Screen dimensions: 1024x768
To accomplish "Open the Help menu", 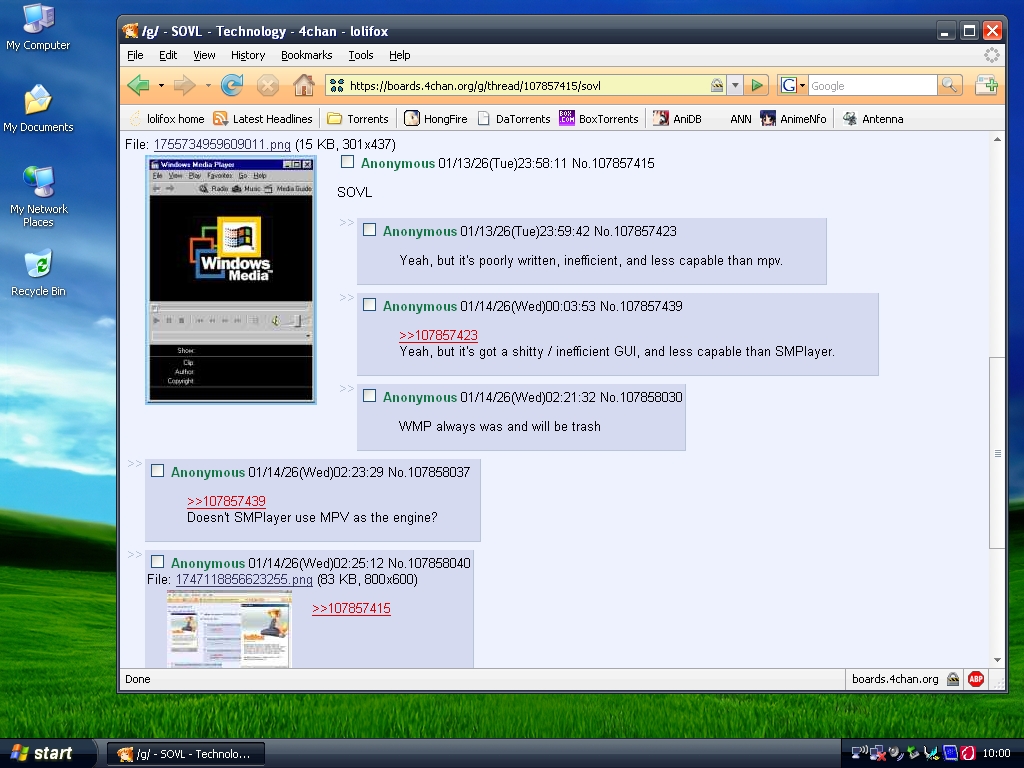I will click(x=400, y=55).
